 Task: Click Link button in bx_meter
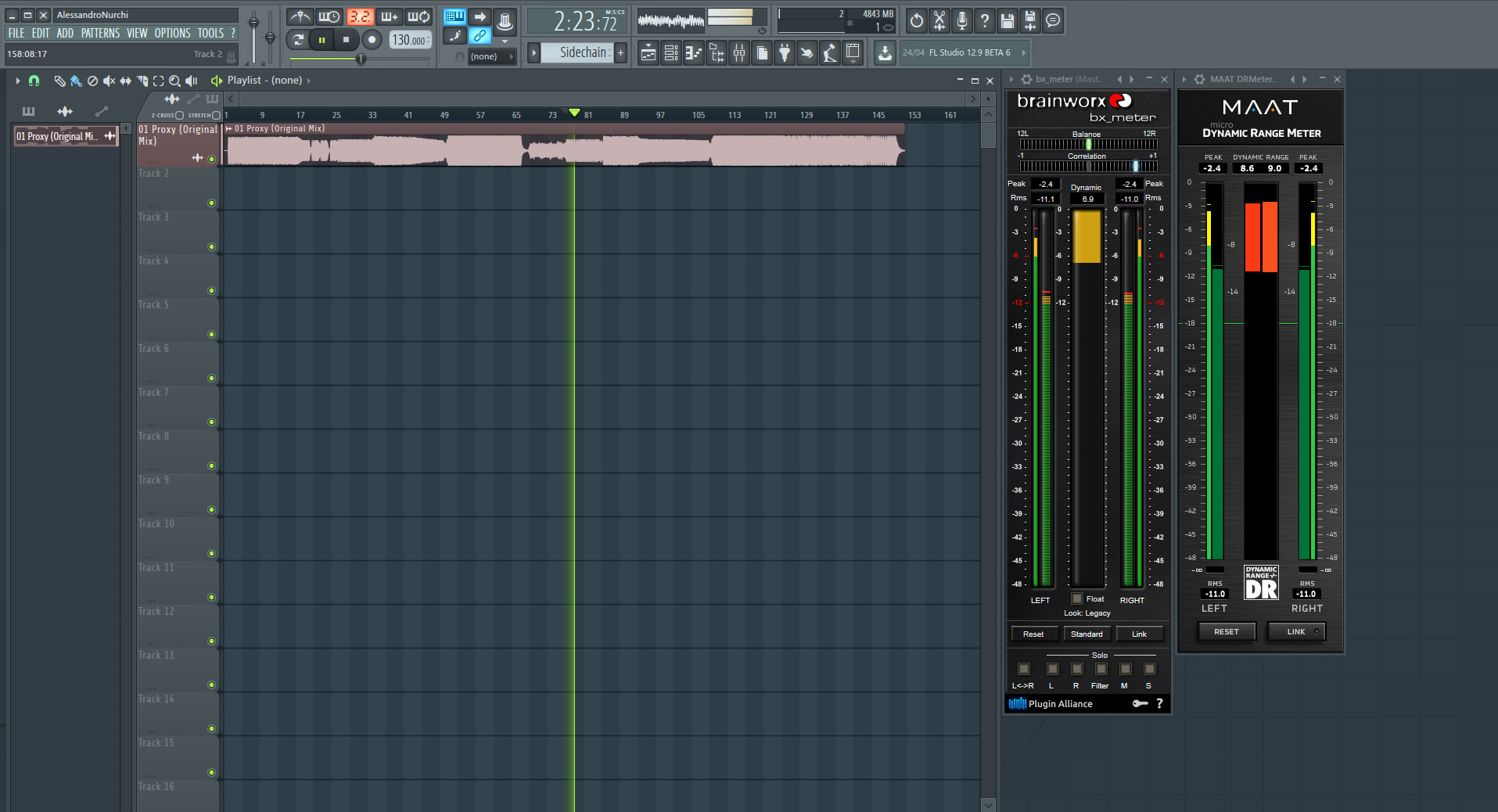point(1139,634)
